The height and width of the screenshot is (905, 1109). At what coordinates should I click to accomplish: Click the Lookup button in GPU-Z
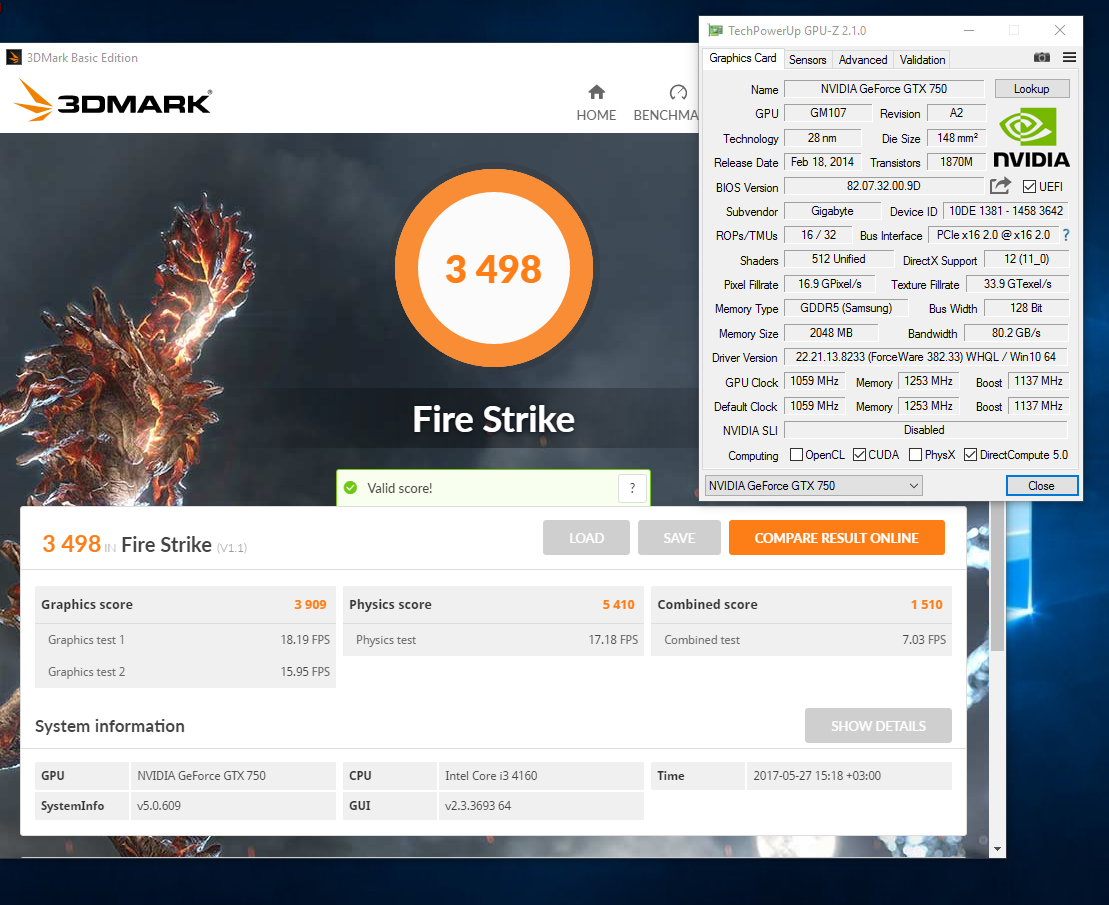point(1031,89)
